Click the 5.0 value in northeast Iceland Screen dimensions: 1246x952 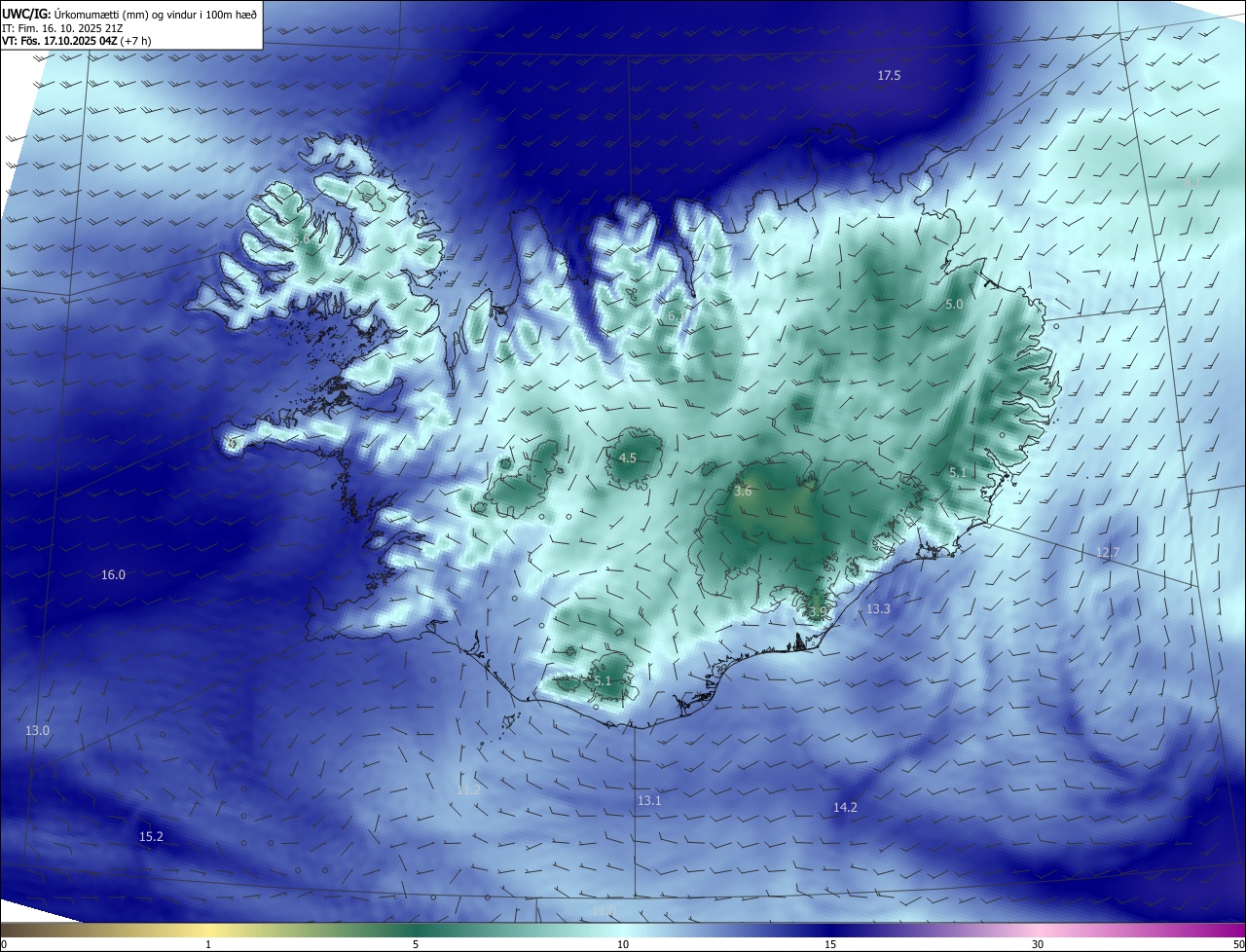(x=954, y=304)
